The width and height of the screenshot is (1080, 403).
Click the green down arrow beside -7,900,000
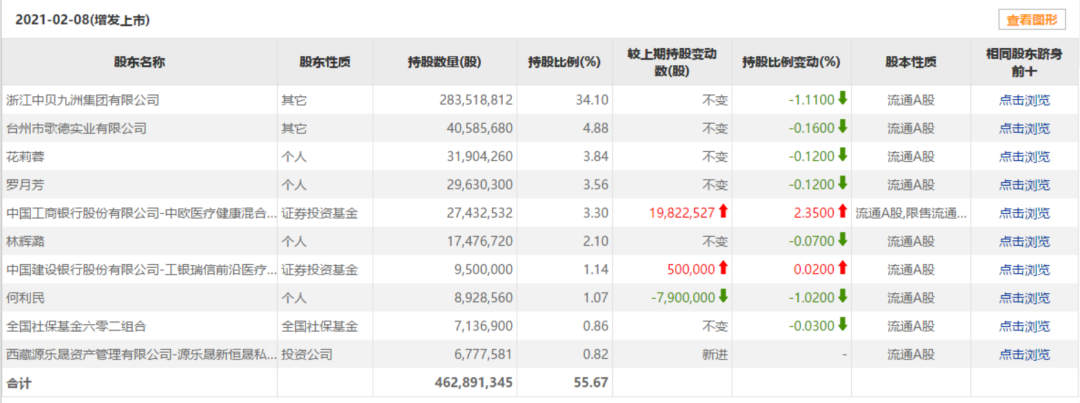[x=723, y=297]
